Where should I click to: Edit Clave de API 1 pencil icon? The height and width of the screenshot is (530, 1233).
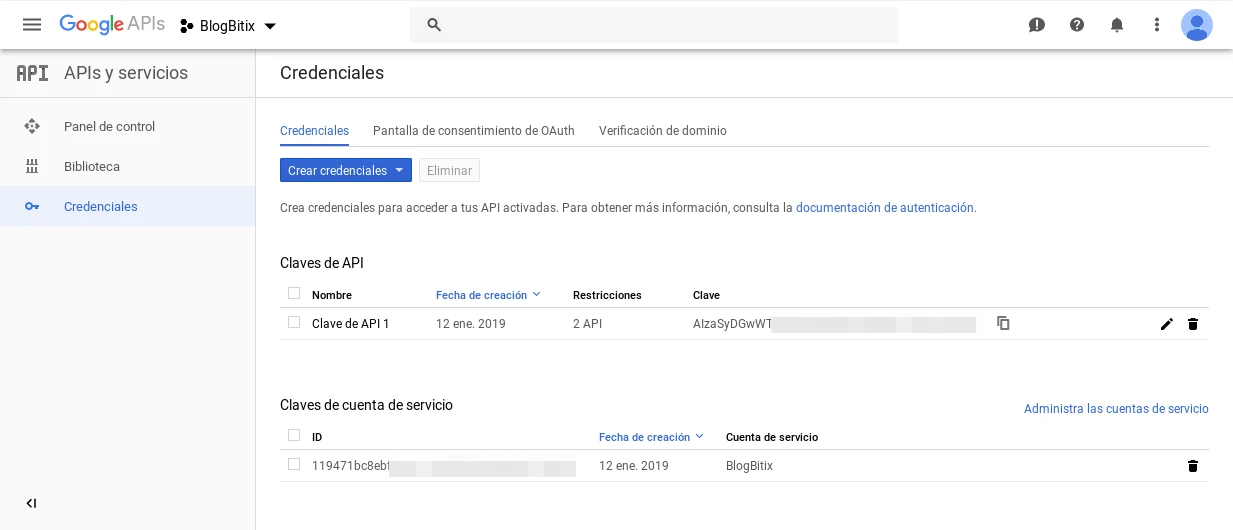click(x=1166, y=324)
